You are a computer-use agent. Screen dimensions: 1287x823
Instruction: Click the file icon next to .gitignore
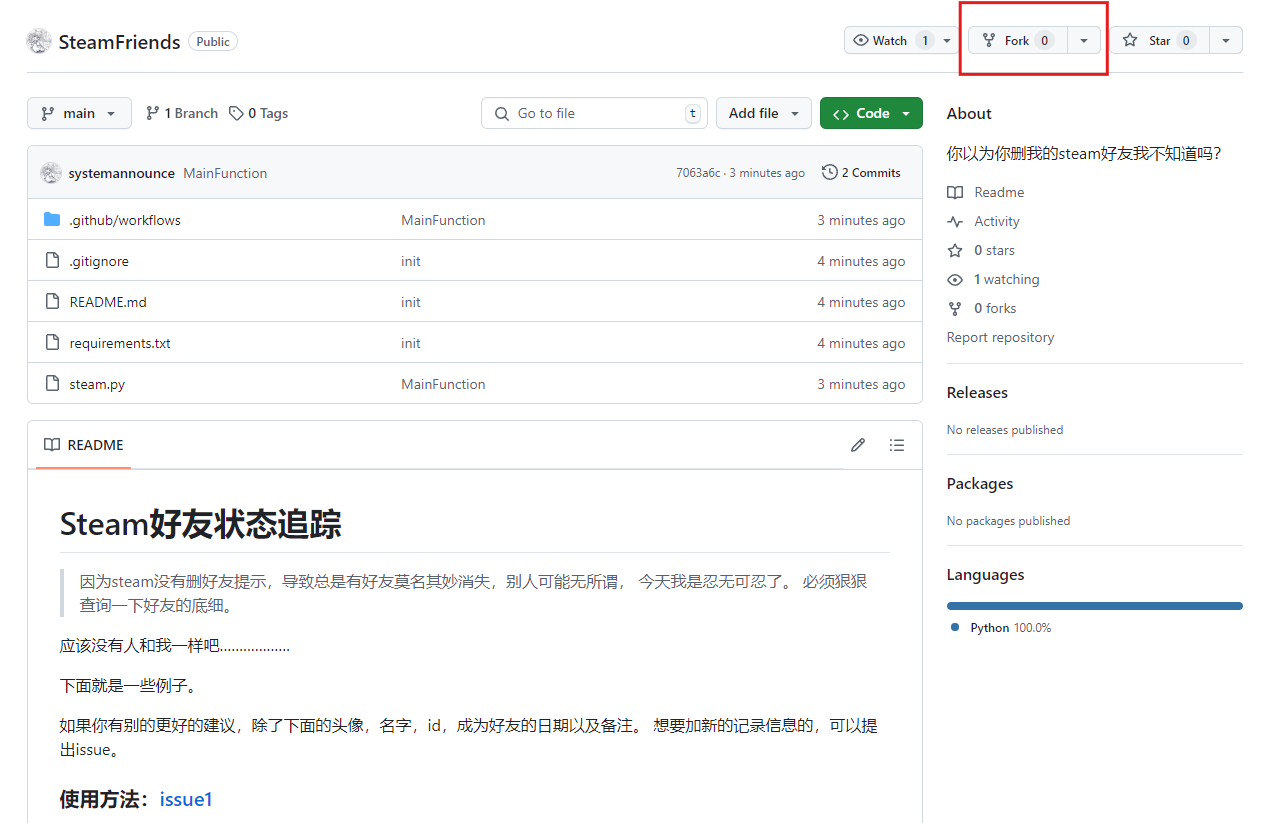coord(52,261)
